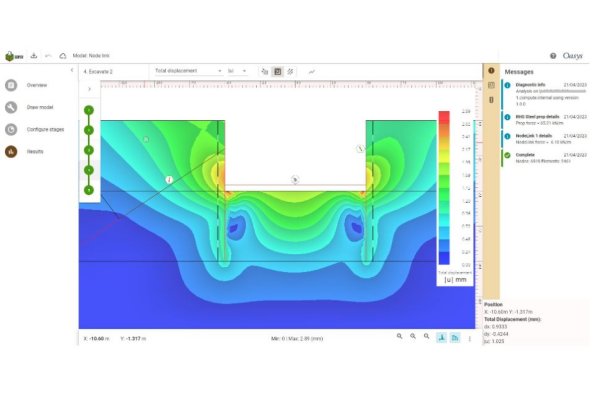600x400 pixels.
Task: Click the marker beside the right wall
Action: (x=360, y=149)
